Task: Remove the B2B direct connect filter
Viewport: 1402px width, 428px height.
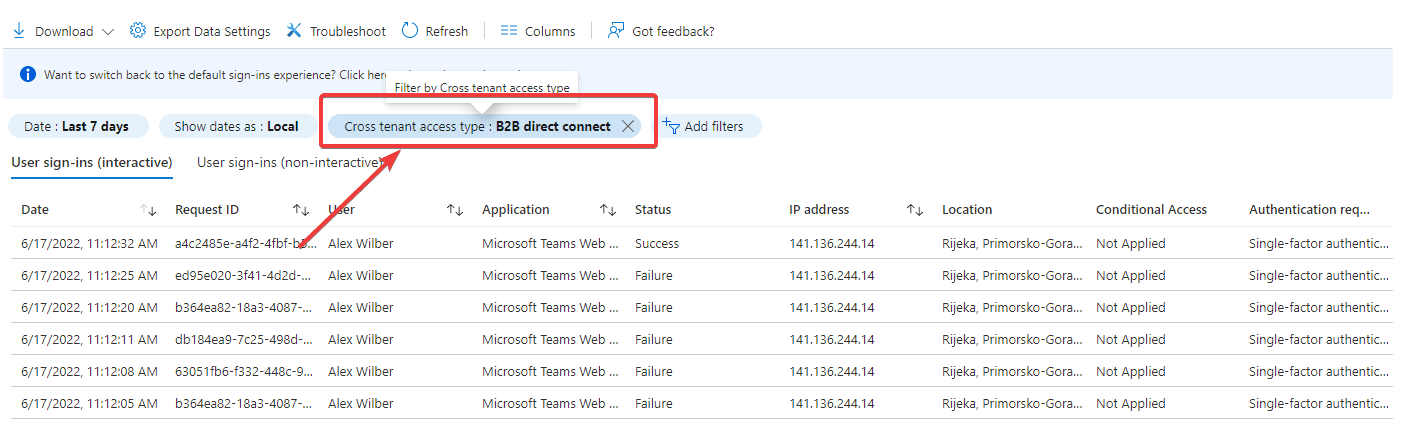Action: click(628, 126)
